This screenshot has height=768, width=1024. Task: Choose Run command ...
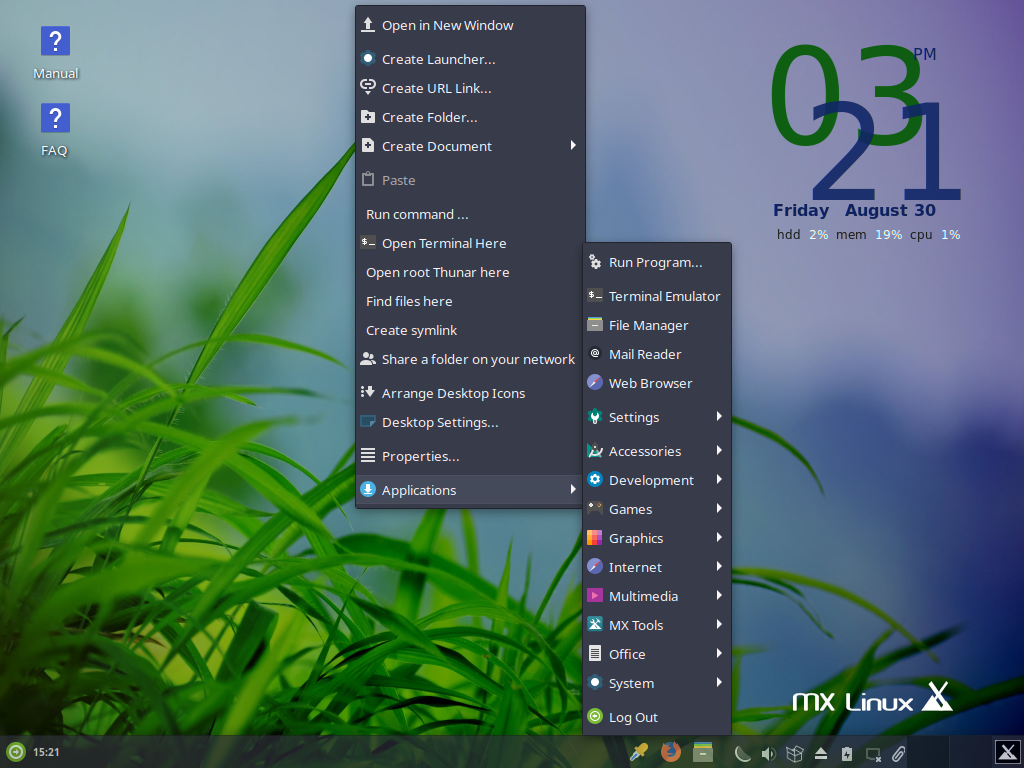tap(470, 214)
